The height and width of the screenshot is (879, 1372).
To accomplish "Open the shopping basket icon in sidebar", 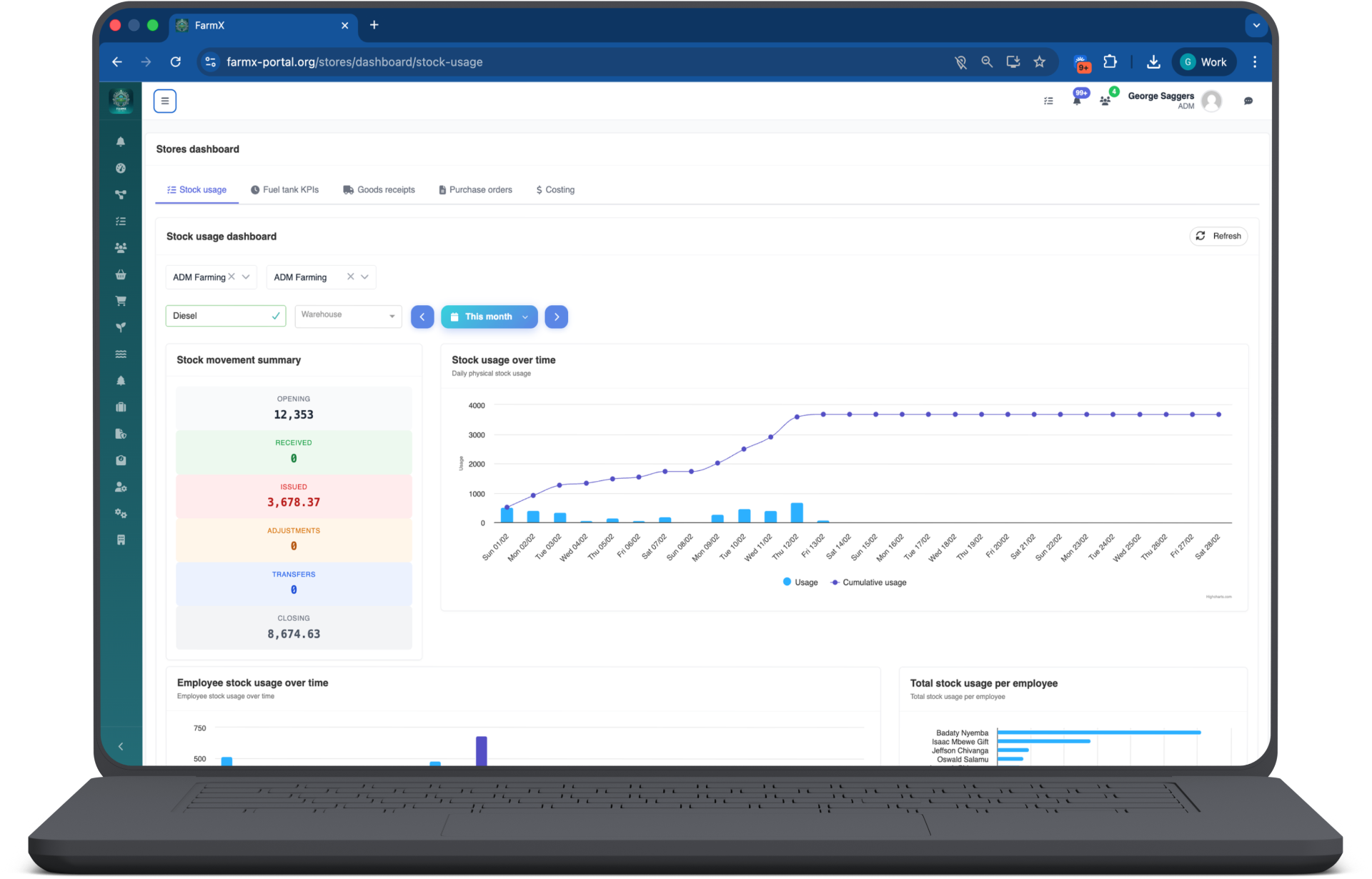I will coord(121,274).
